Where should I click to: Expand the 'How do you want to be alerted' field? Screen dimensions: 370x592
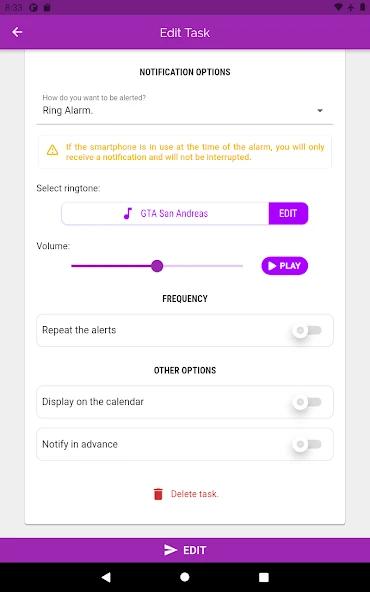185,107
